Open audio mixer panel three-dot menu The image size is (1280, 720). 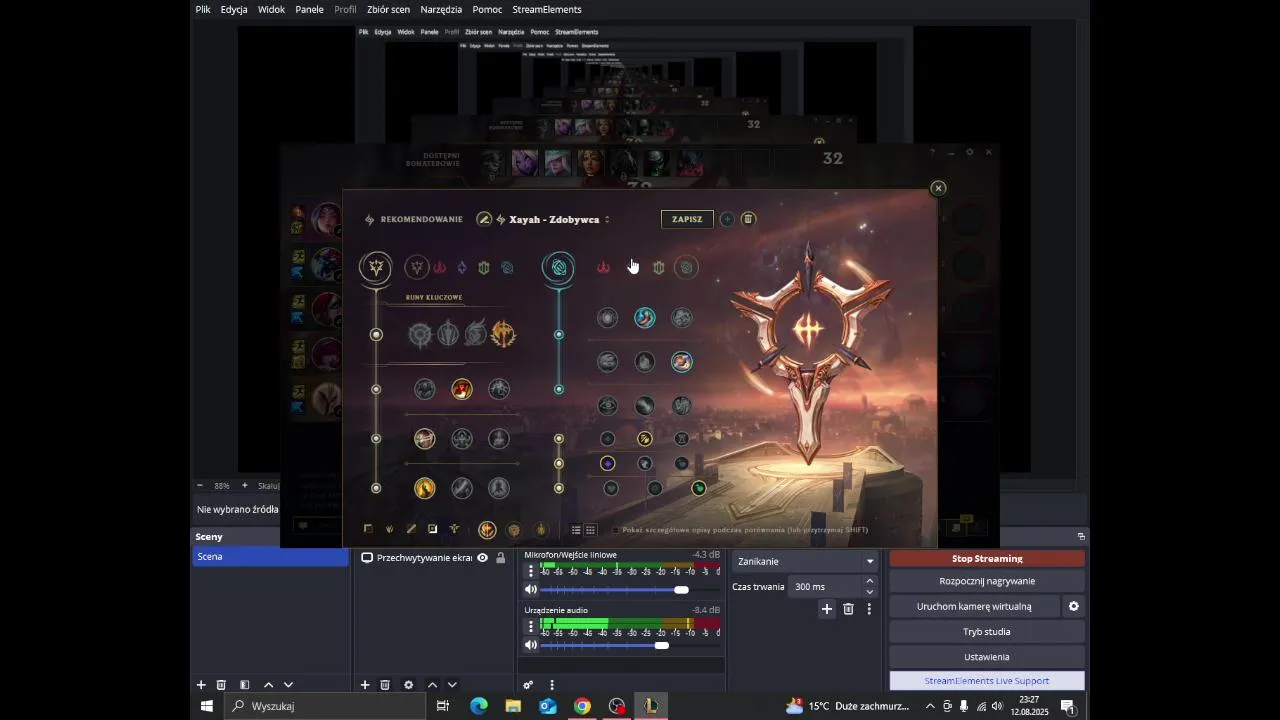(552, 685)
